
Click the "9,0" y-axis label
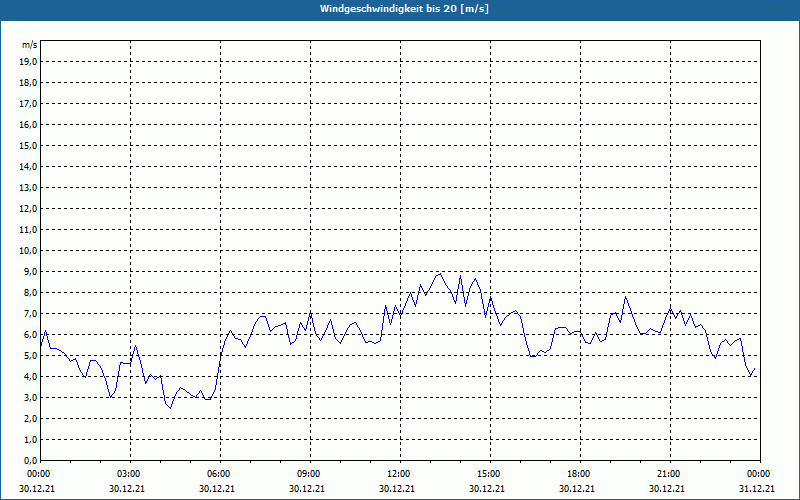click(30, 271)
